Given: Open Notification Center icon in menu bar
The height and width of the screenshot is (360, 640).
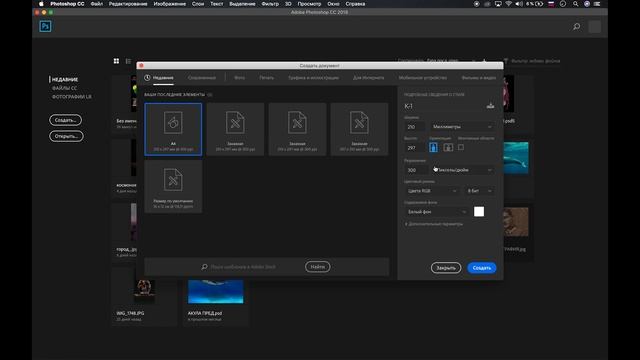Looking at the screenshot, I should pos(597,4).
